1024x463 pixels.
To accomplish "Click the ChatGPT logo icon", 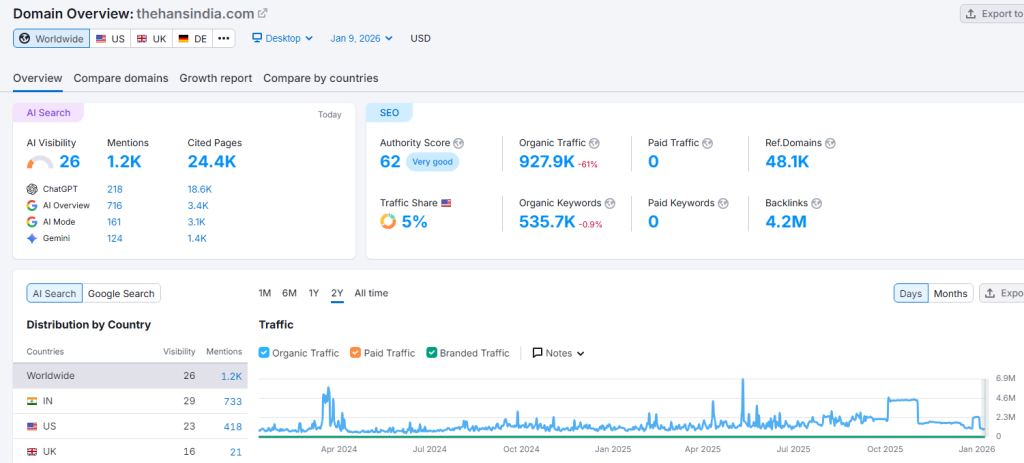I will tap(33, 189).
